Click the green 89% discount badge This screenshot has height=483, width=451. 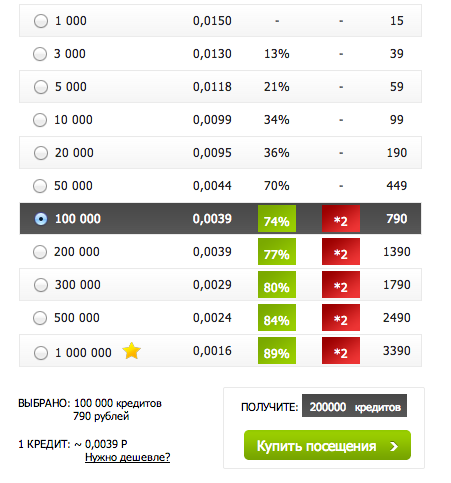click(277, 351)
